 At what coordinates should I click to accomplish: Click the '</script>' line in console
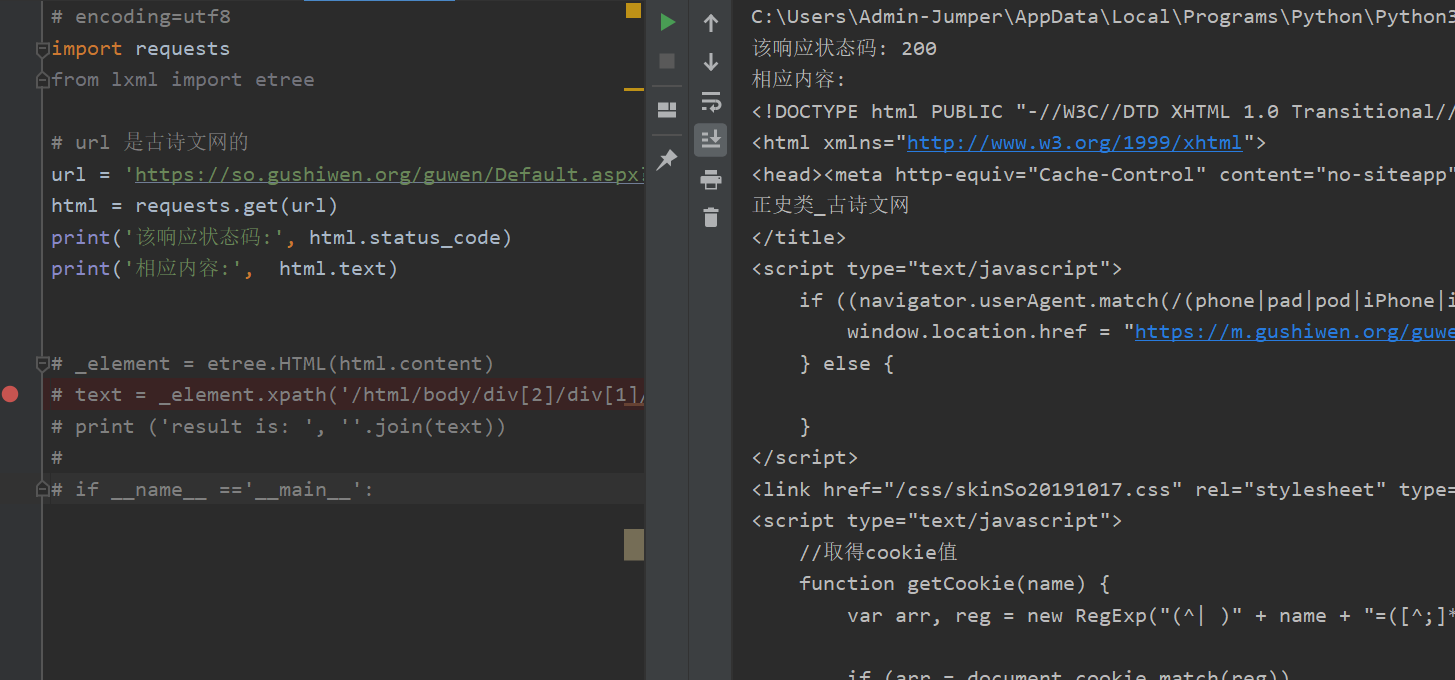[x=805, y=457]
